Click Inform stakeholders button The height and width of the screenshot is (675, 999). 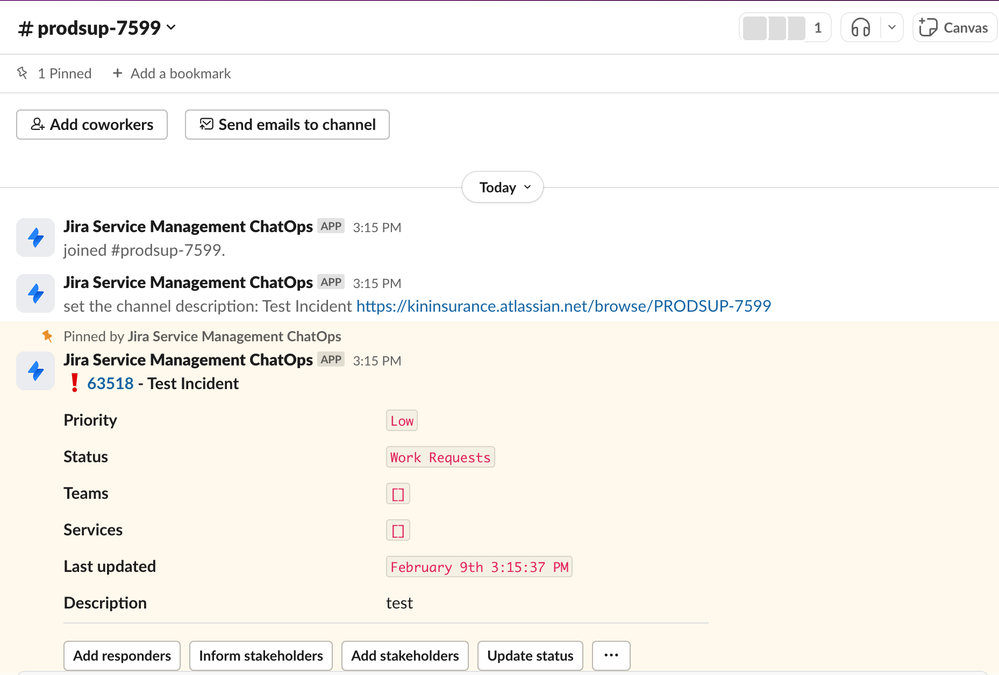click(x=261, y=656)
